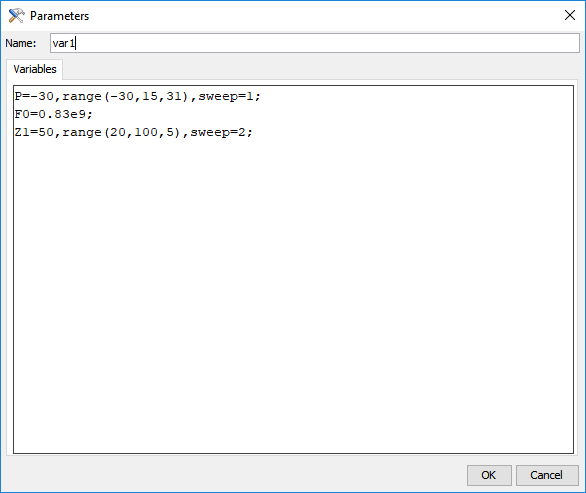Click the Z1=50 text in third line

34,132
